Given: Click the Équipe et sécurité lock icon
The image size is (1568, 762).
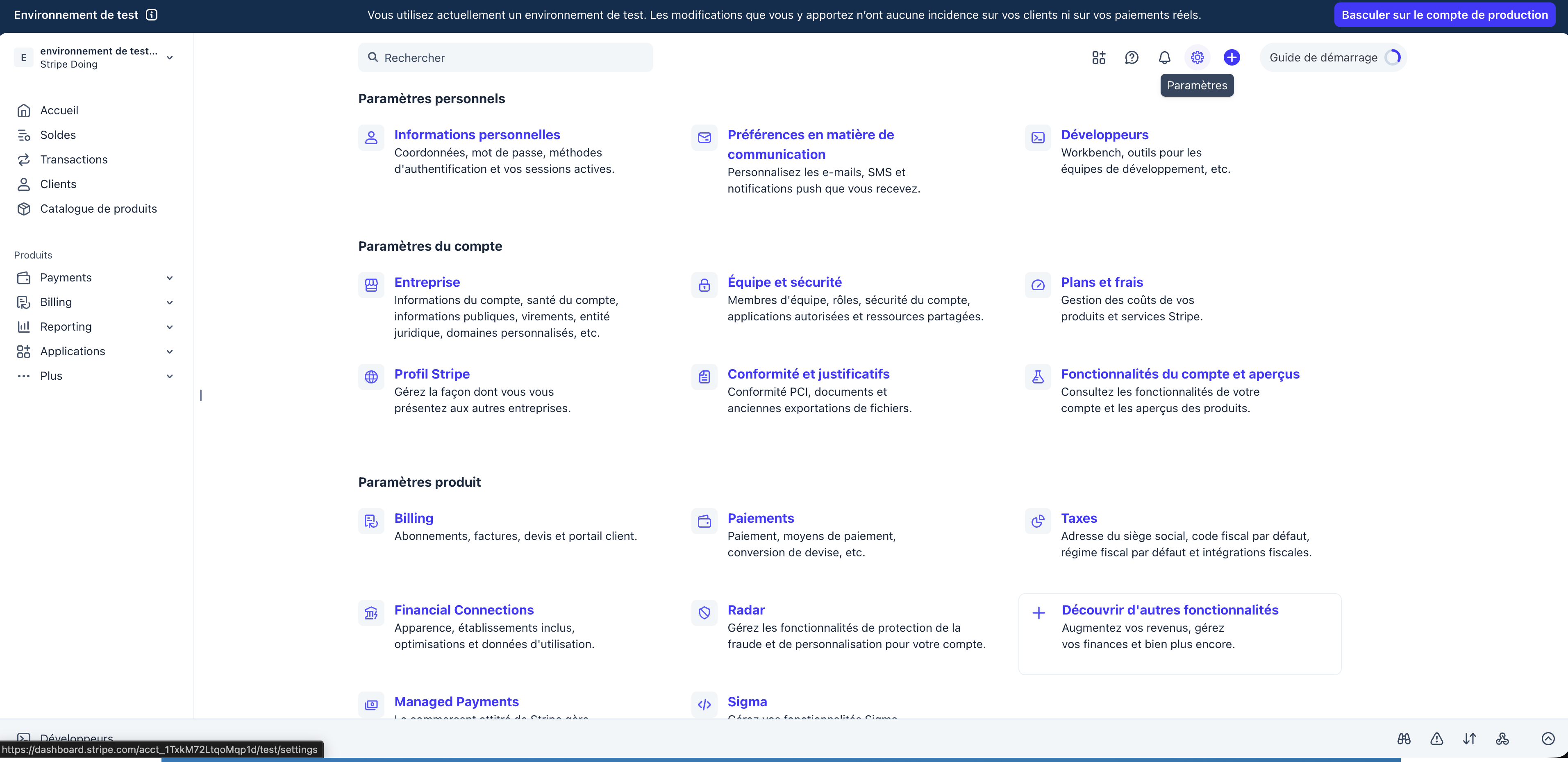Looking at the screenshot, I should (x=704, y=285).
